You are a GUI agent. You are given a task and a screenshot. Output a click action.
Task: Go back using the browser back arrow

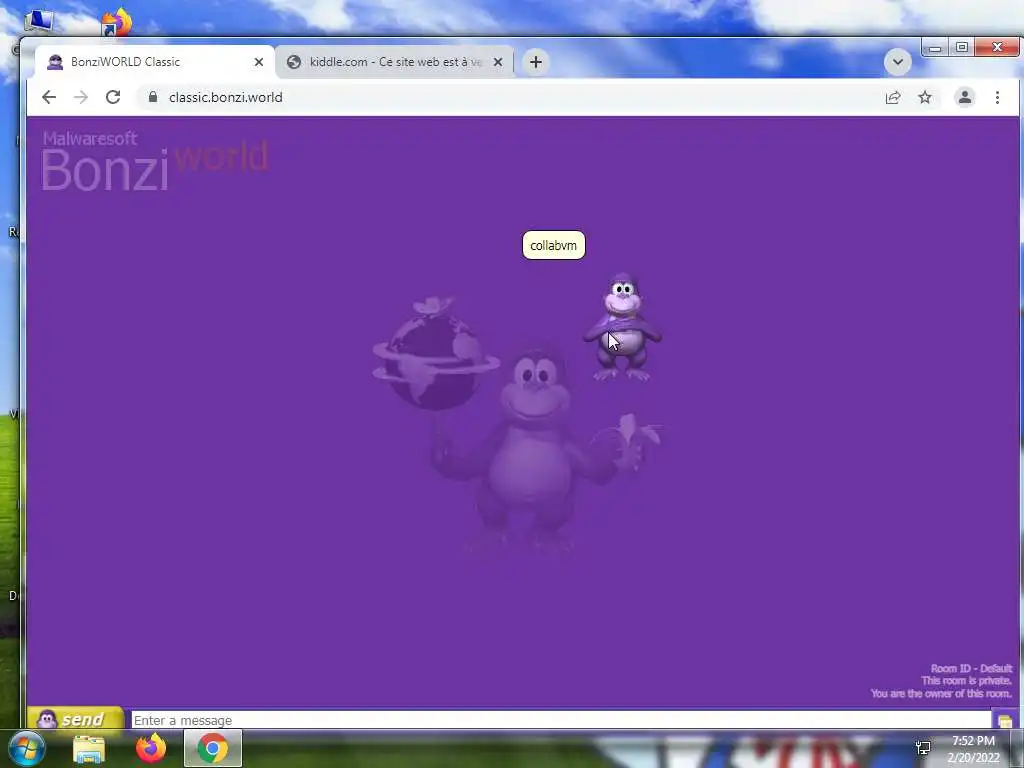49,97
